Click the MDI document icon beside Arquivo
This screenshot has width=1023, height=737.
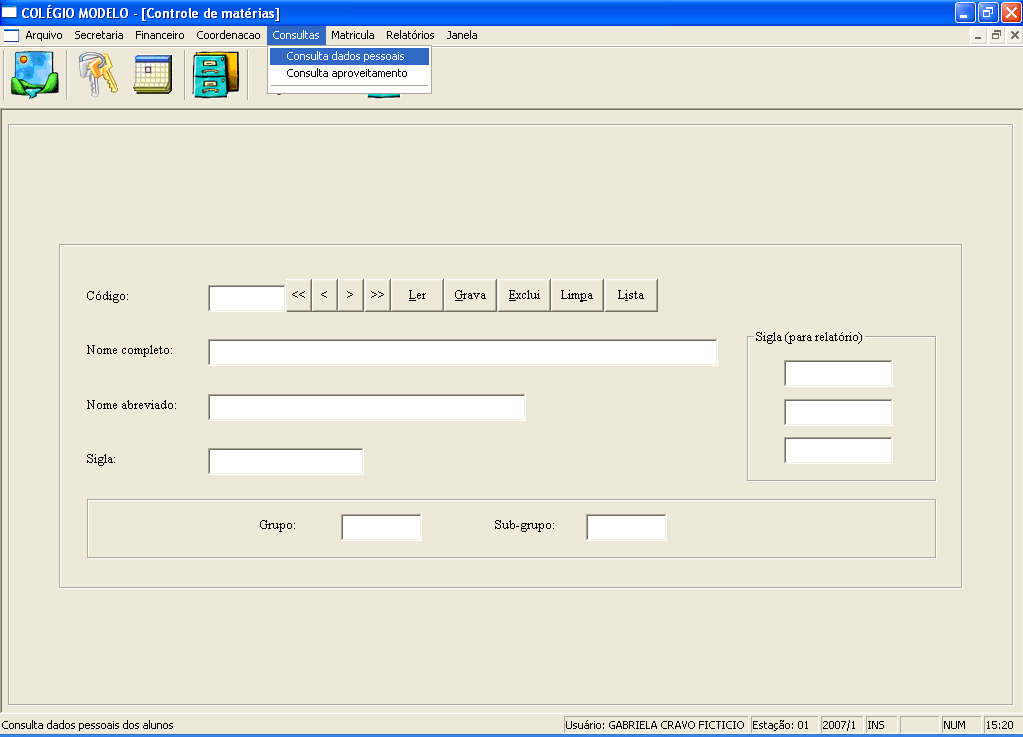(11, 35)
